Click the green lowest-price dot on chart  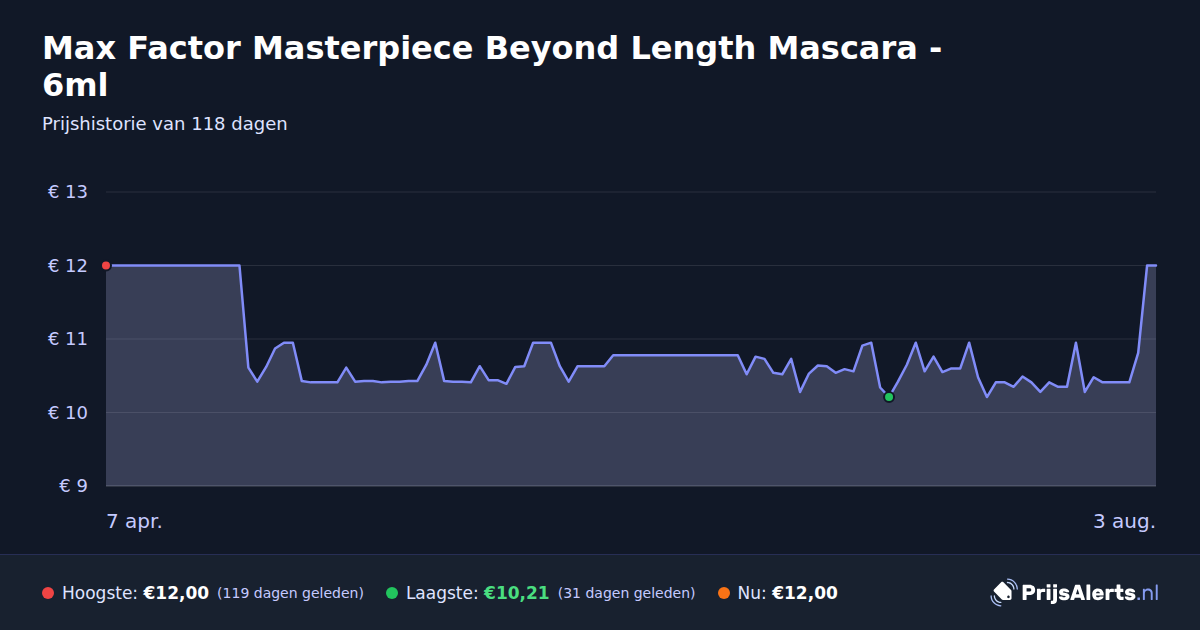click(x=889, y=397)
